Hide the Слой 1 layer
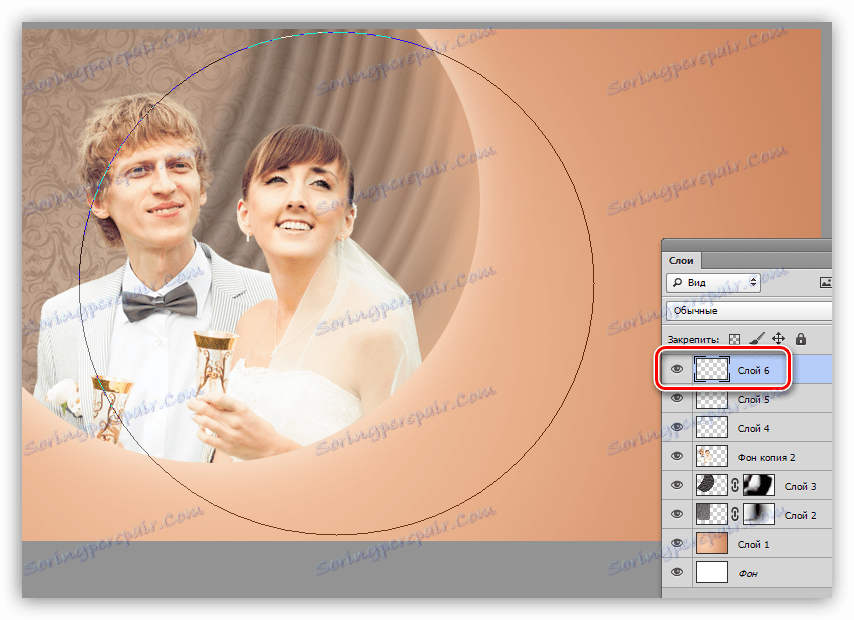The image size is (854, 620). [677, 543]
